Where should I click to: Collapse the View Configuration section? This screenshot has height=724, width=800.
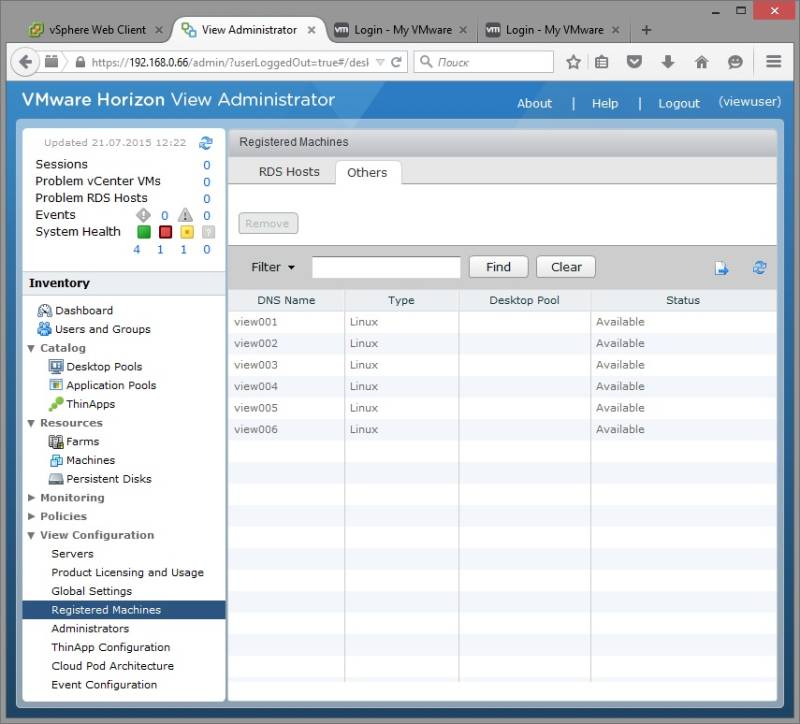(31, 535)
